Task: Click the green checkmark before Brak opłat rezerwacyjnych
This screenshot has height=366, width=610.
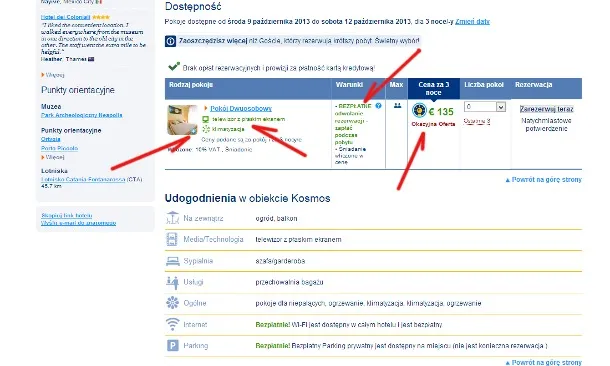Action: pos(174,67)
